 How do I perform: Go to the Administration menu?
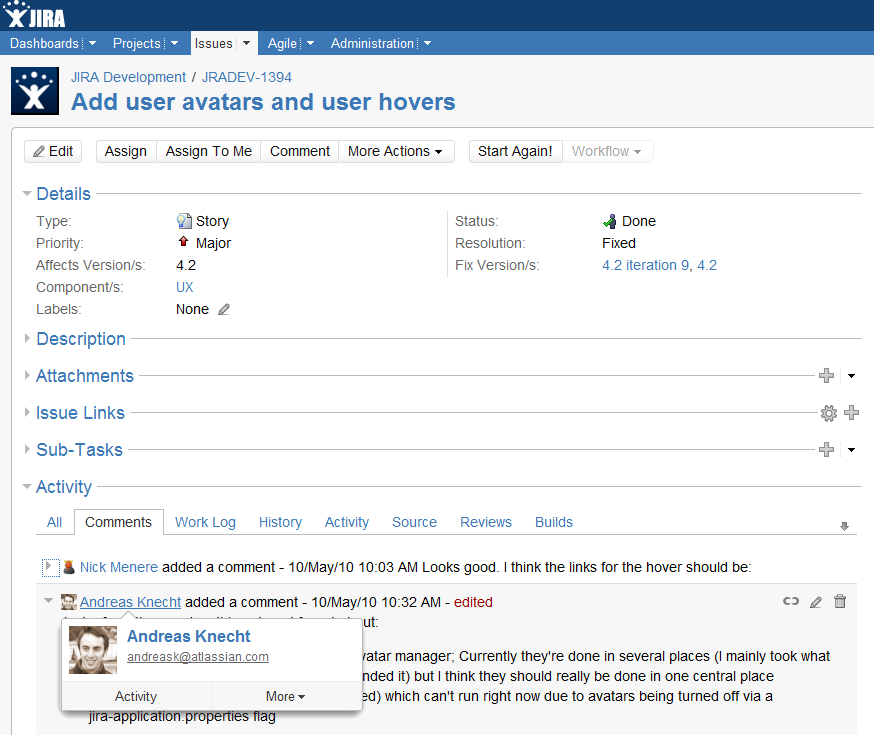(x=372, y=43)
